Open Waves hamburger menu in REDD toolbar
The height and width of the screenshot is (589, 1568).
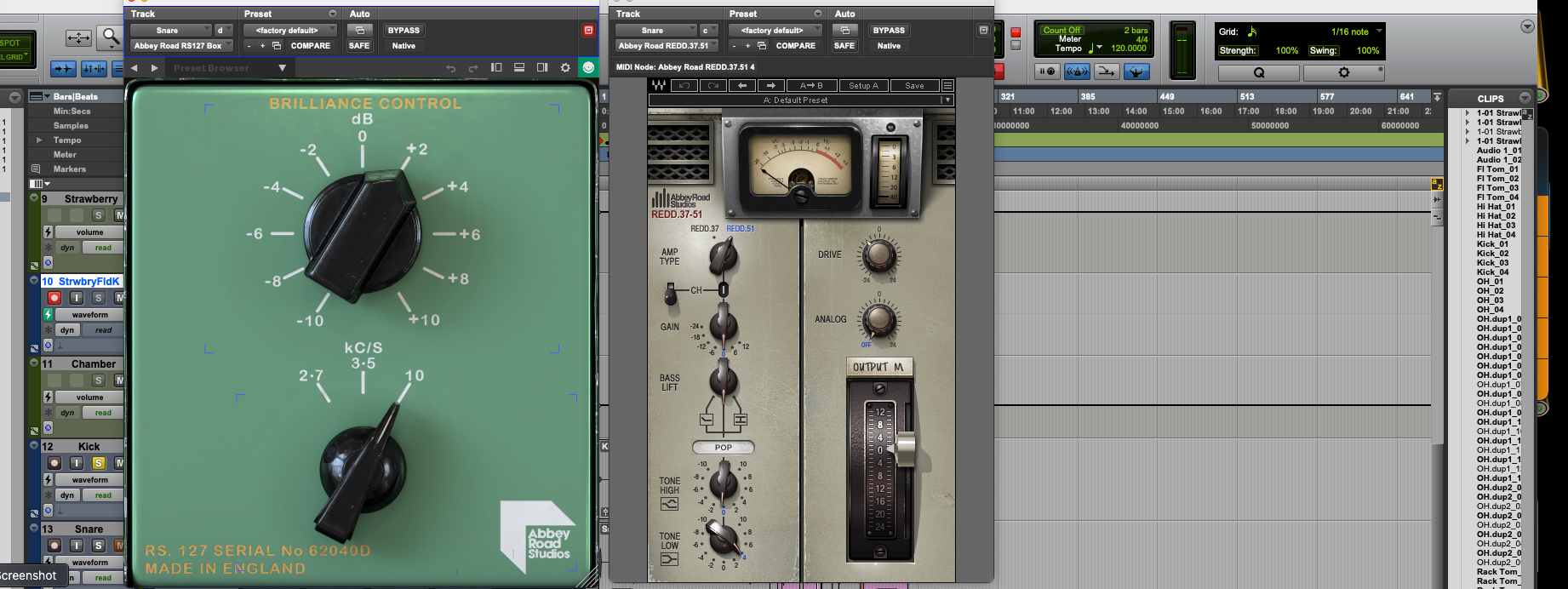pyautogui.click(x=947, y=86)
